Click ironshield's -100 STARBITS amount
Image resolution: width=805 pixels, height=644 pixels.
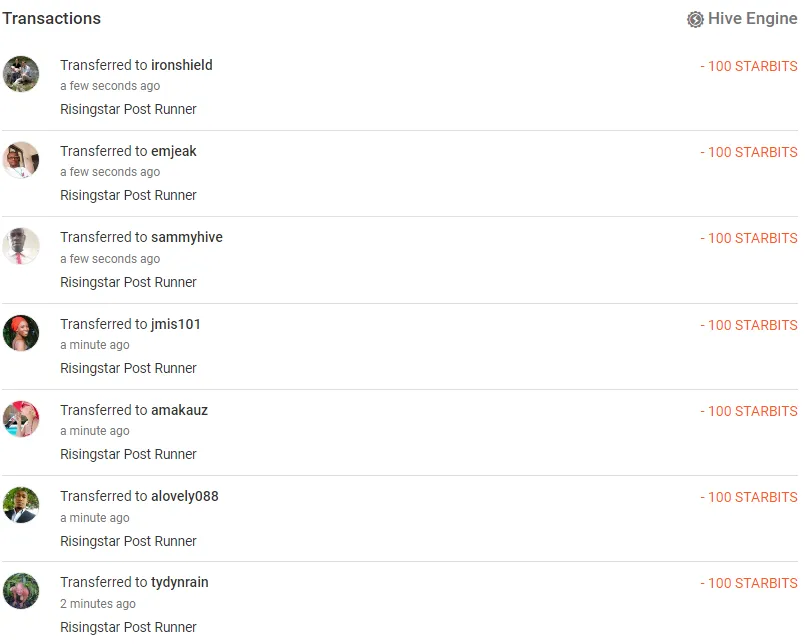coord(748,66)
